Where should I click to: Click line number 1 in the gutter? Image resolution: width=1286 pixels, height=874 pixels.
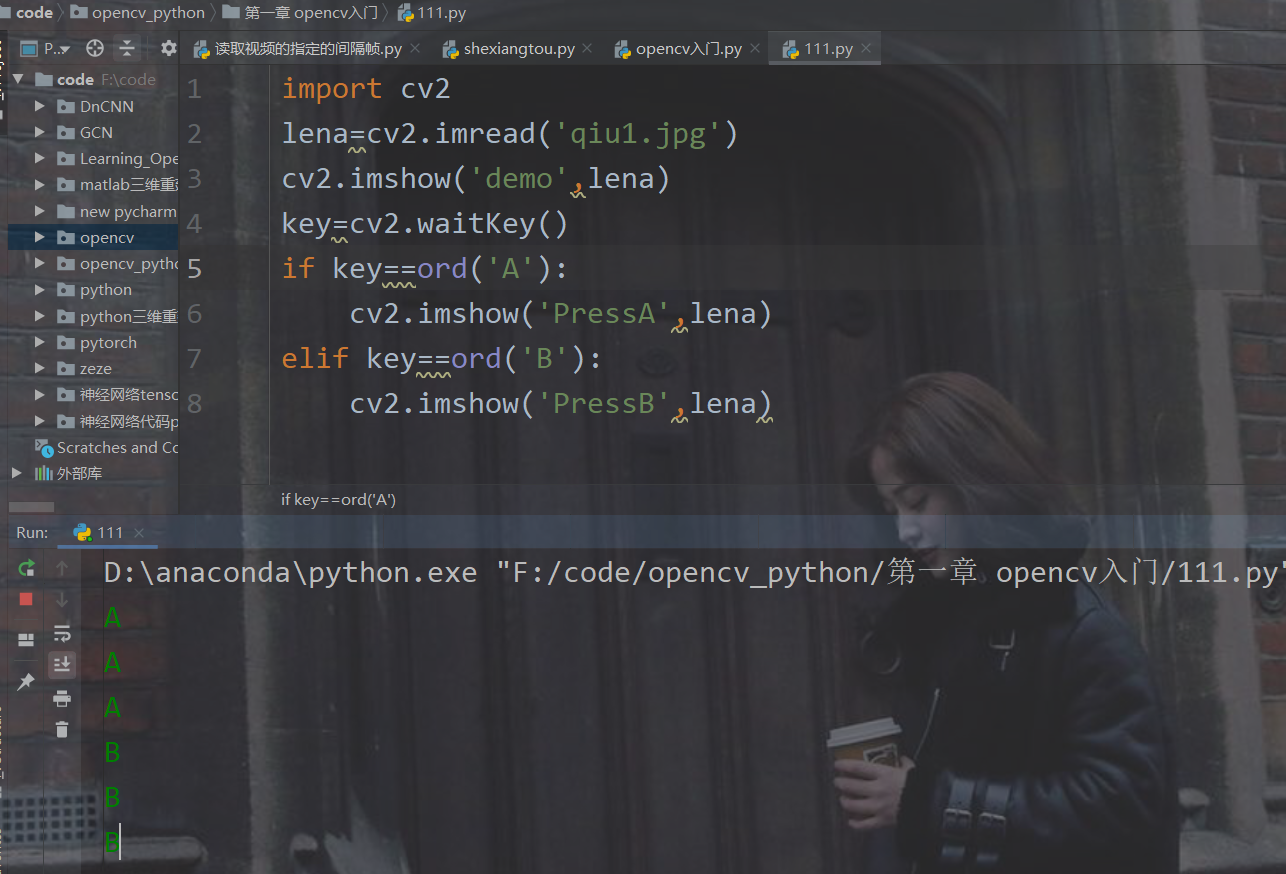[194, 89]
